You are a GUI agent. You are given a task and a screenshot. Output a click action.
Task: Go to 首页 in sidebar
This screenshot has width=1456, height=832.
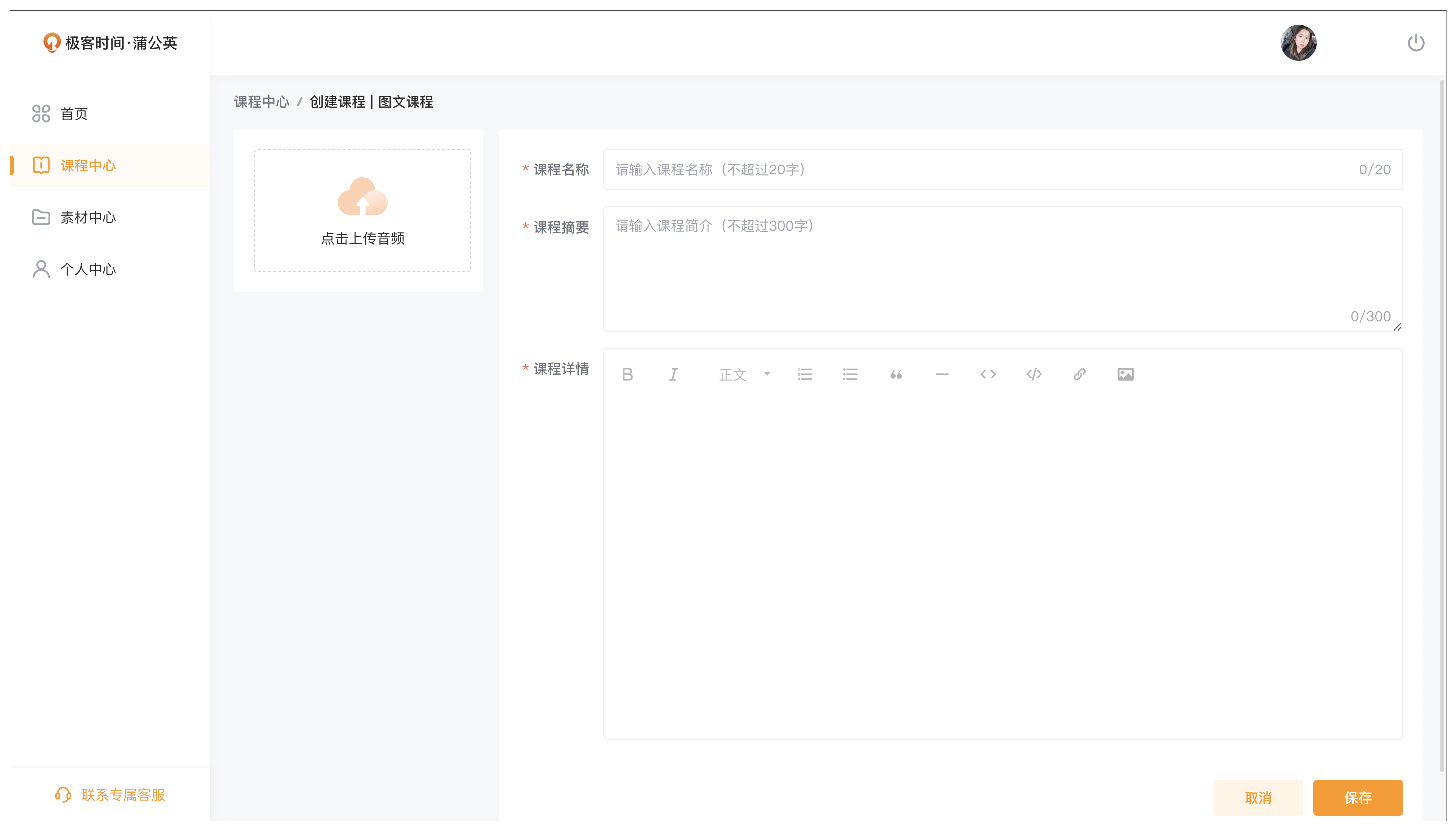pos(74,114)
